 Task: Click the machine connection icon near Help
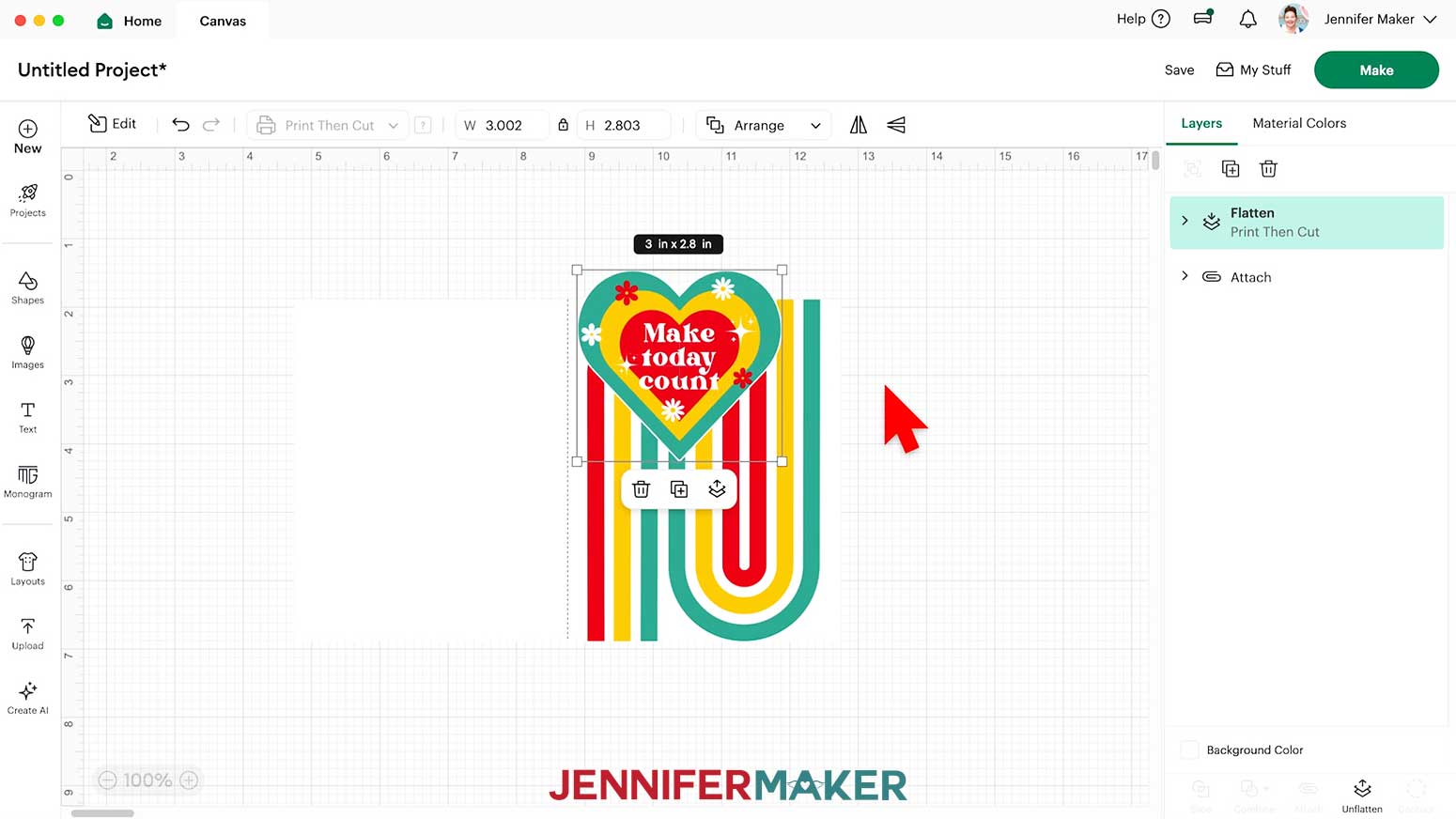click(x=1203, y=18)
